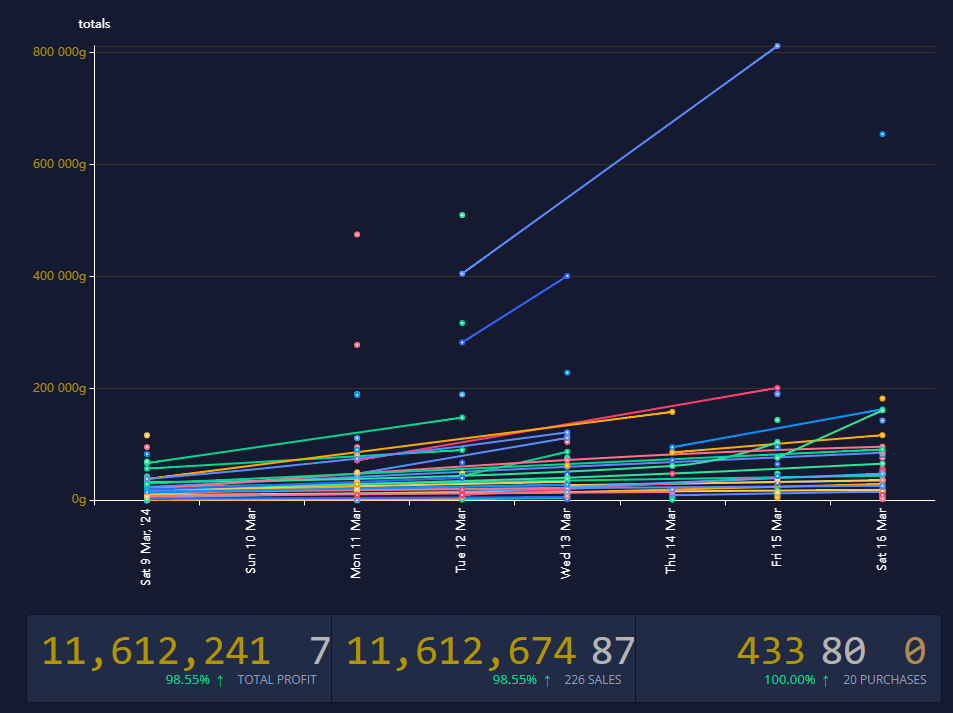Select the orange line endpoint on Thu 14 Mar
Image resolution: width=953 pixels, height=713 pixels.
click(x=672, y=412)
